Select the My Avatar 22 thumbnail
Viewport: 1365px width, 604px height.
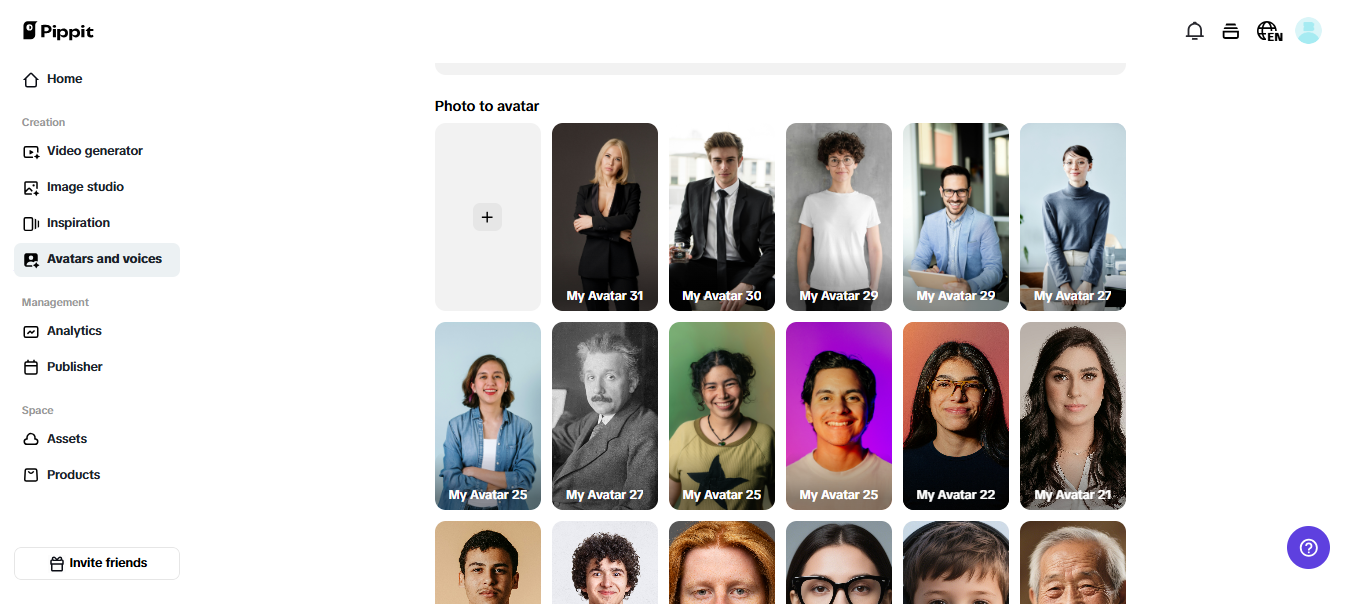click(956, 415)
